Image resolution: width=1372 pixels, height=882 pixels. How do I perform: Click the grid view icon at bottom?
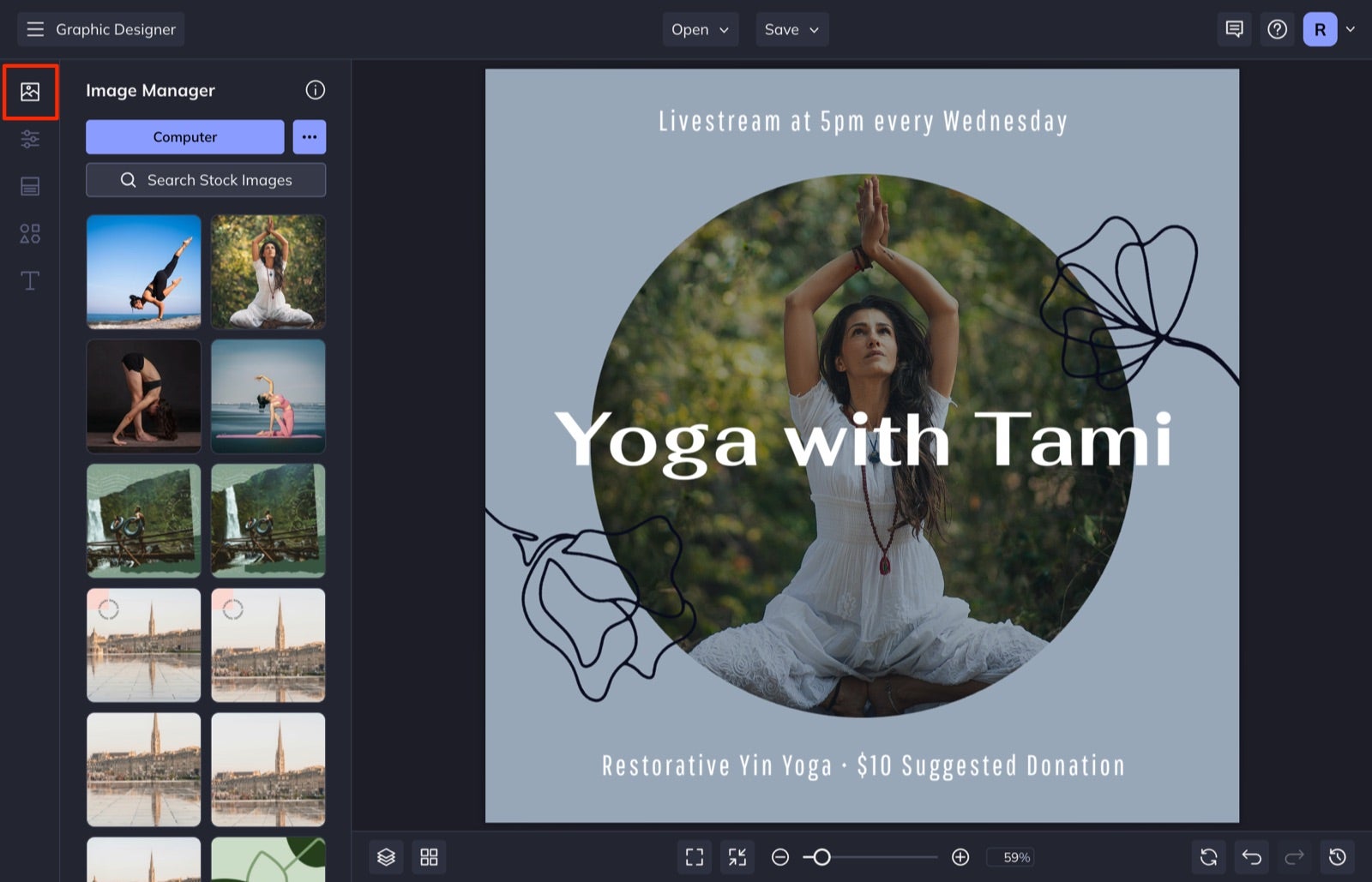429,857
